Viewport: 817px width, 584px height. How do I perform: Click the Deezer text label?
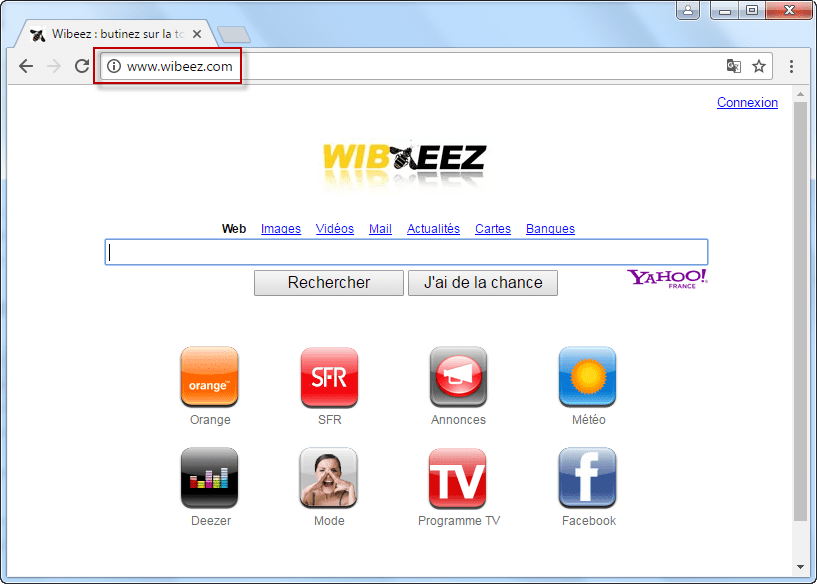pos(211,521)
